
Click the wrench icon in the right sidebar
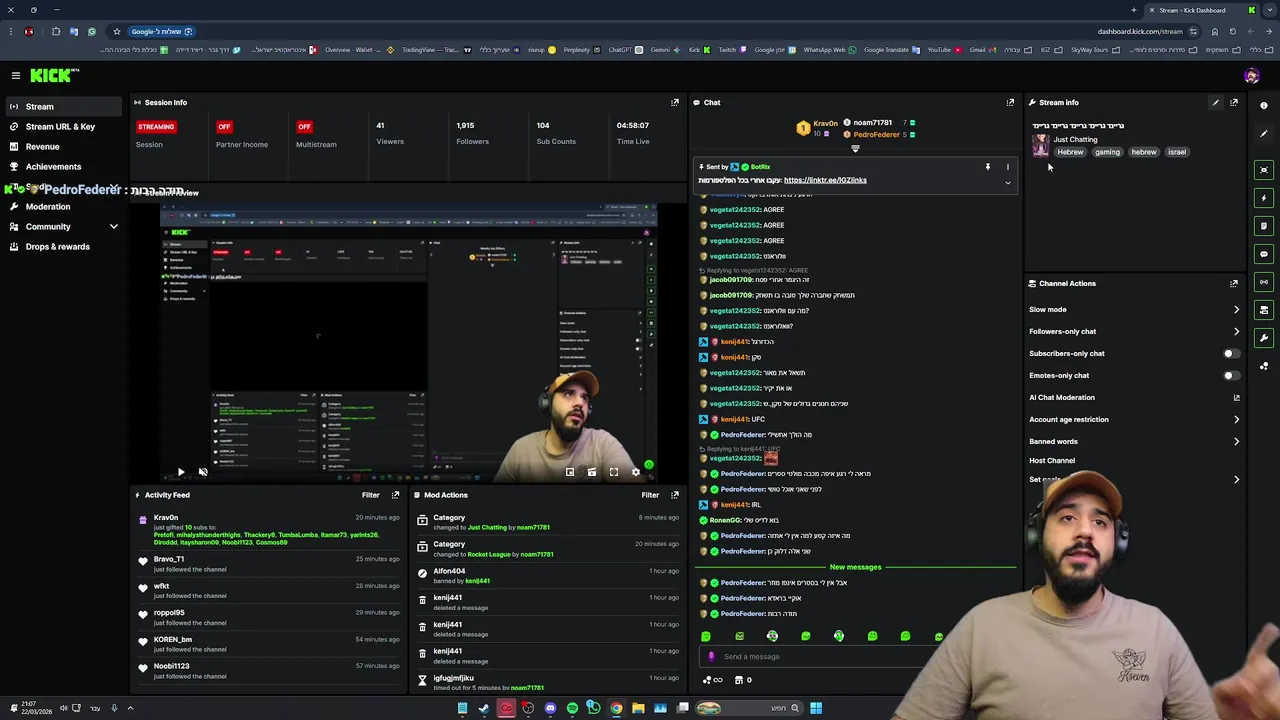coord(1264,338)
